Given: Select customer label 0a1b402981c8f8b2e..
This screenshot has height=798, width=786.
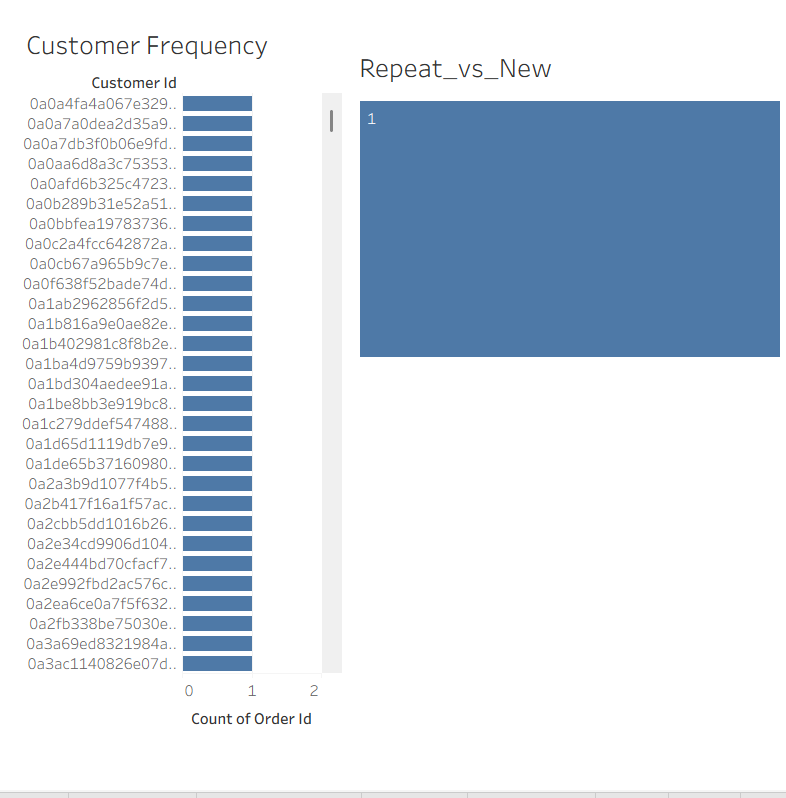Looking at the screenshot, I should 99,344.
